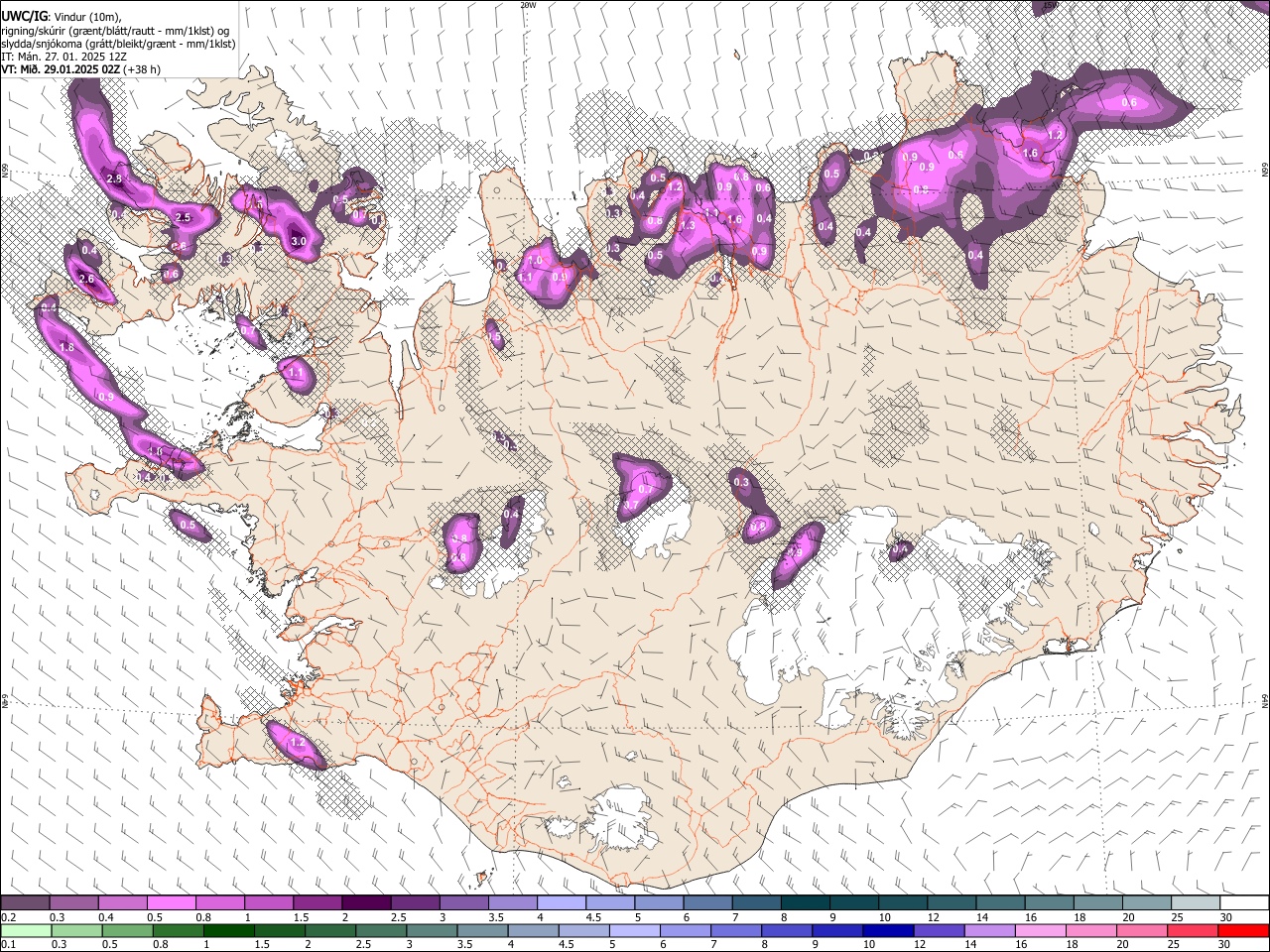Click the bright pink 0.5–0.8 snow scale swatch
1270x952 pixels.
[171, 902]
